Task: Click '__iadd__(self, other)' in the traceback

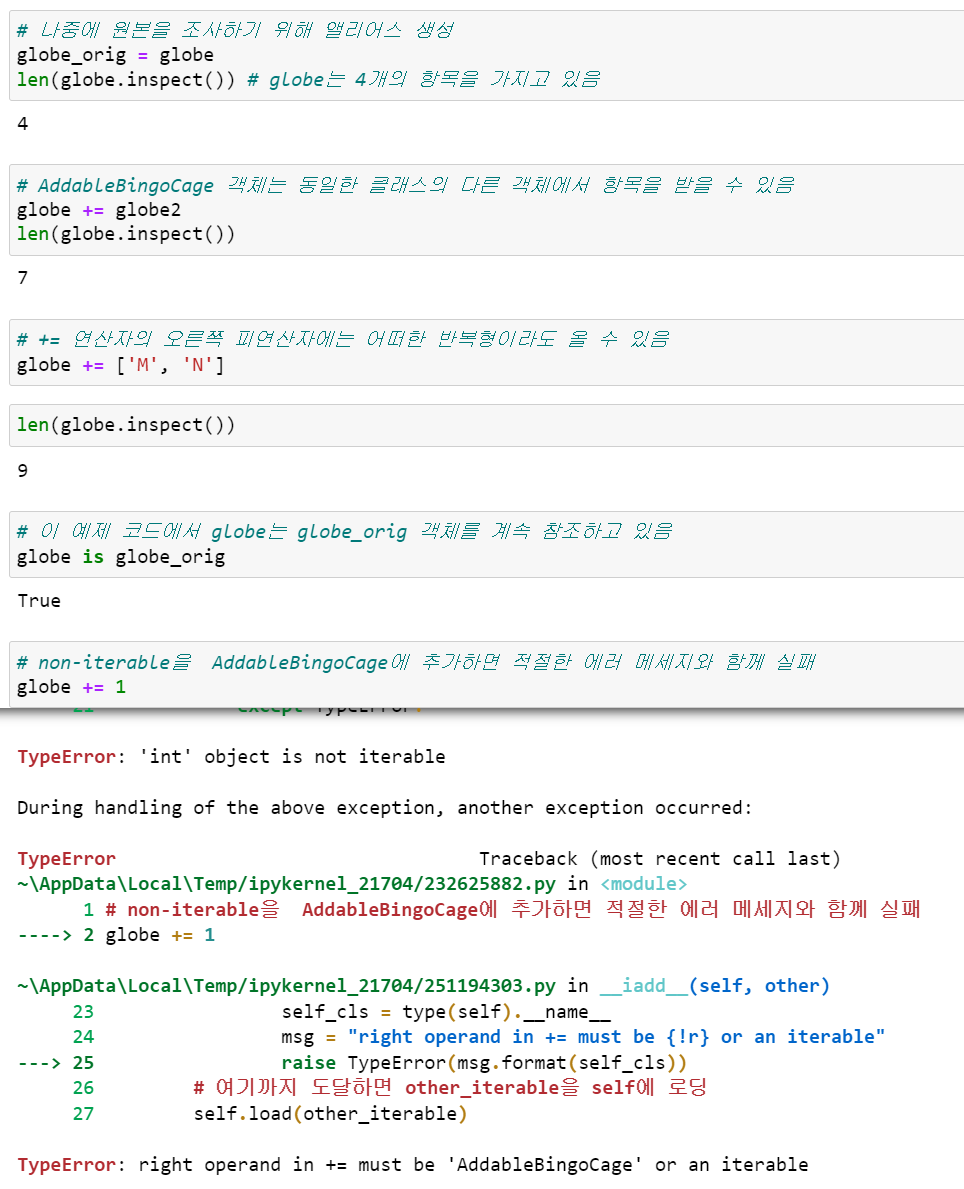Action: [x=715, y=986]
